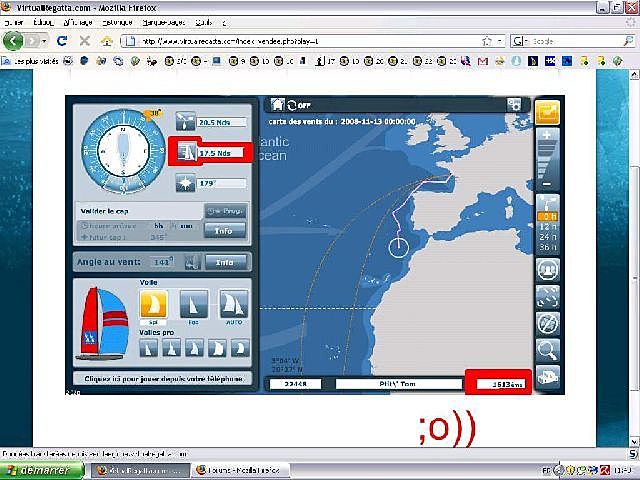
Task: Reload the page in Firefox
Action: tap(62, 41)
